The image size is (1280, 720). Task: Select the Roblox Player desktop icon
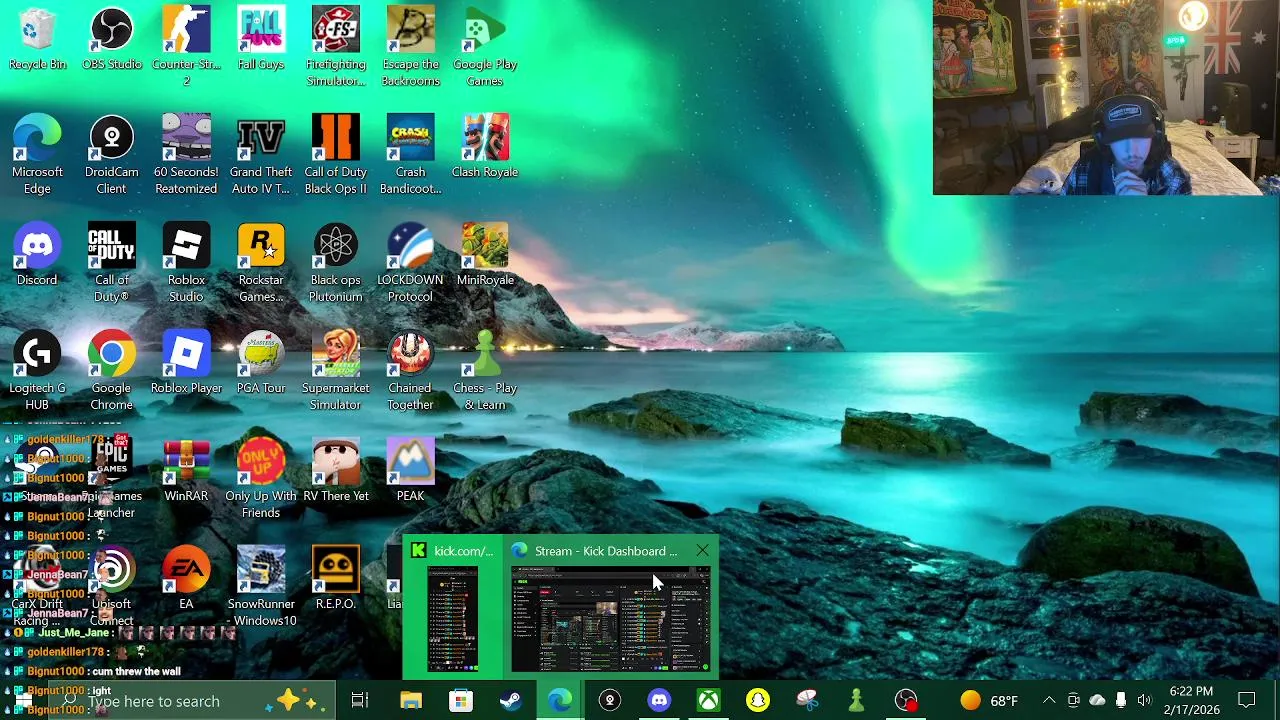(186, 364)
